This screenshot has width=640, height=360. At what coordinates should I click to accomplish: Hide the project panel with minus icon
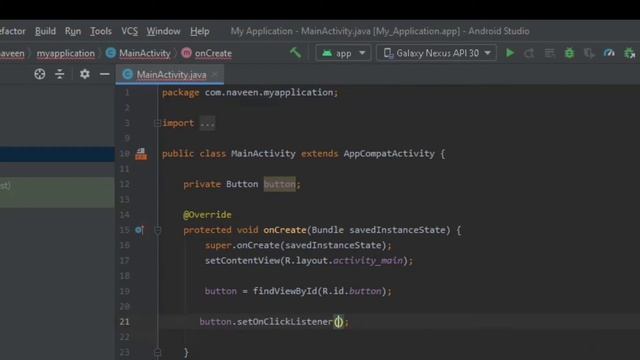(x=104, y=74)
